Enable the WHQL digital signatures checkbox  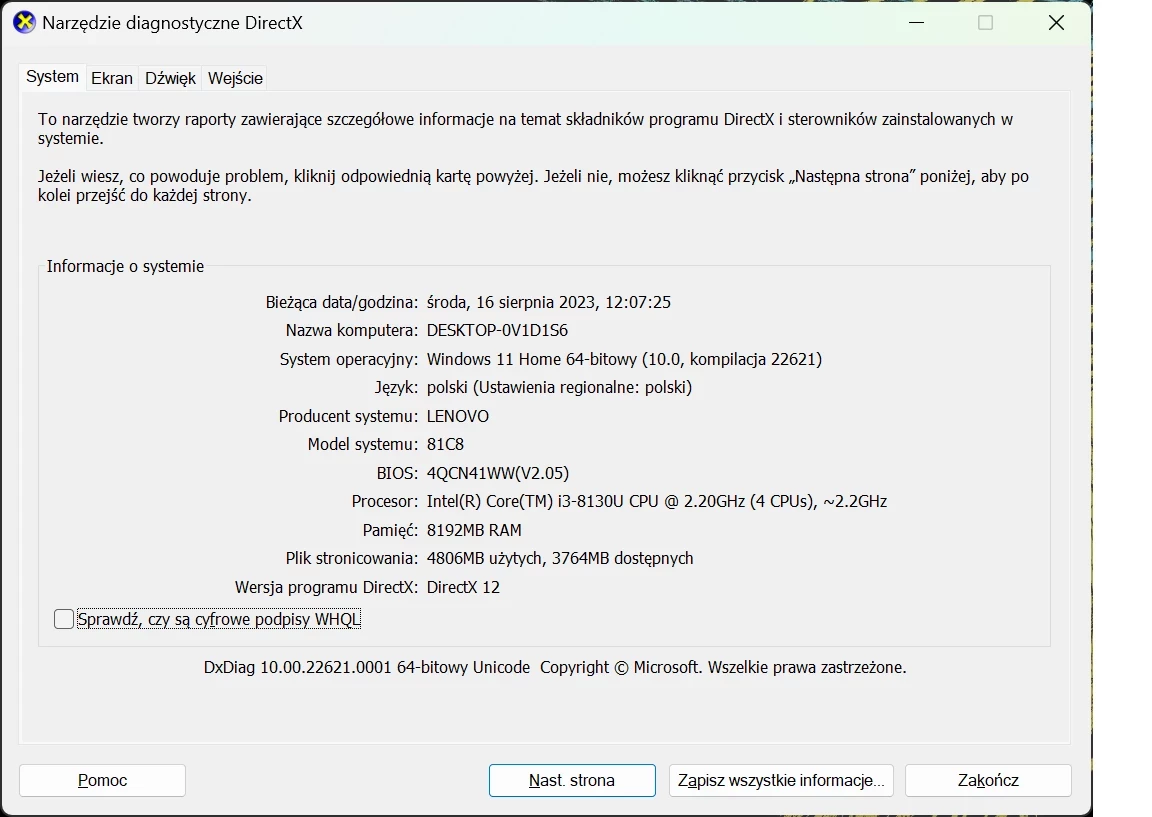64,620
